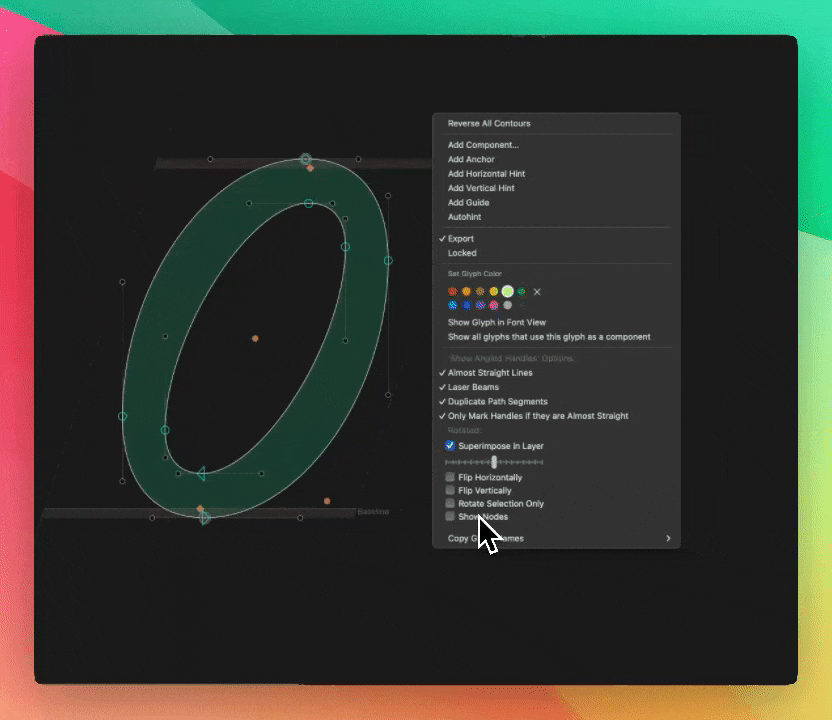This screenshot has width=832, height=720.
Task: Check Rotate Selection Only
Action: [450, 504]
